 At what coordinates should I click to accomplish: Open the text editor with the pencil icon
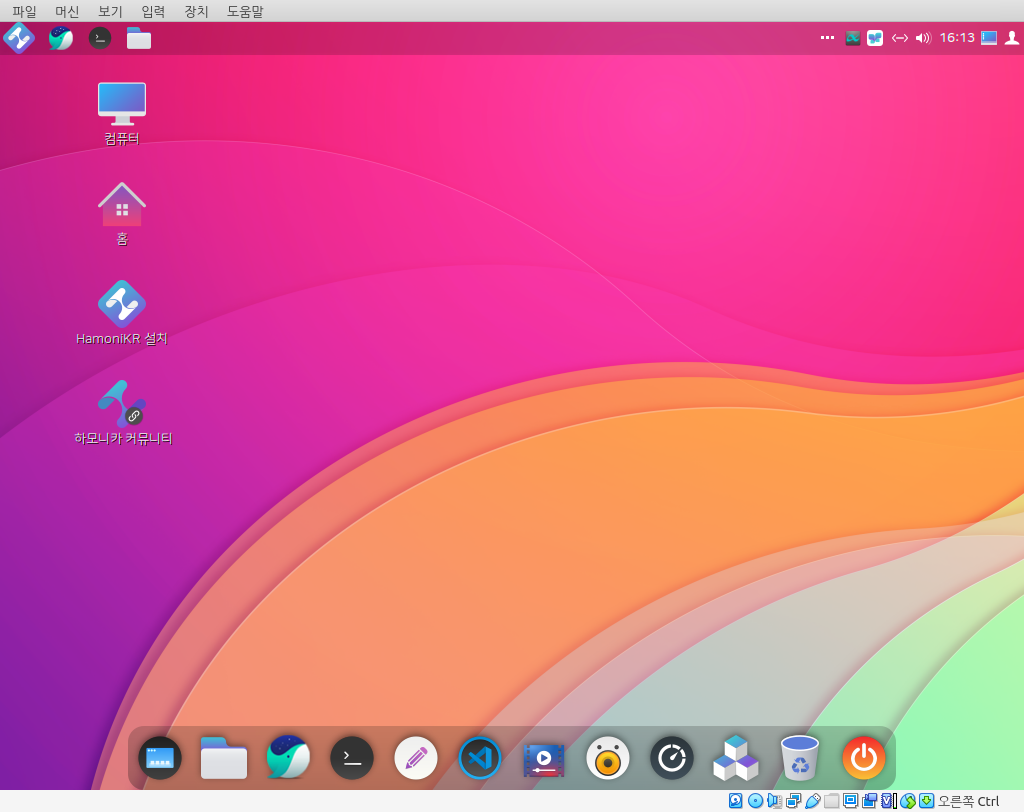pyautogui.click(x=416, y=758)
